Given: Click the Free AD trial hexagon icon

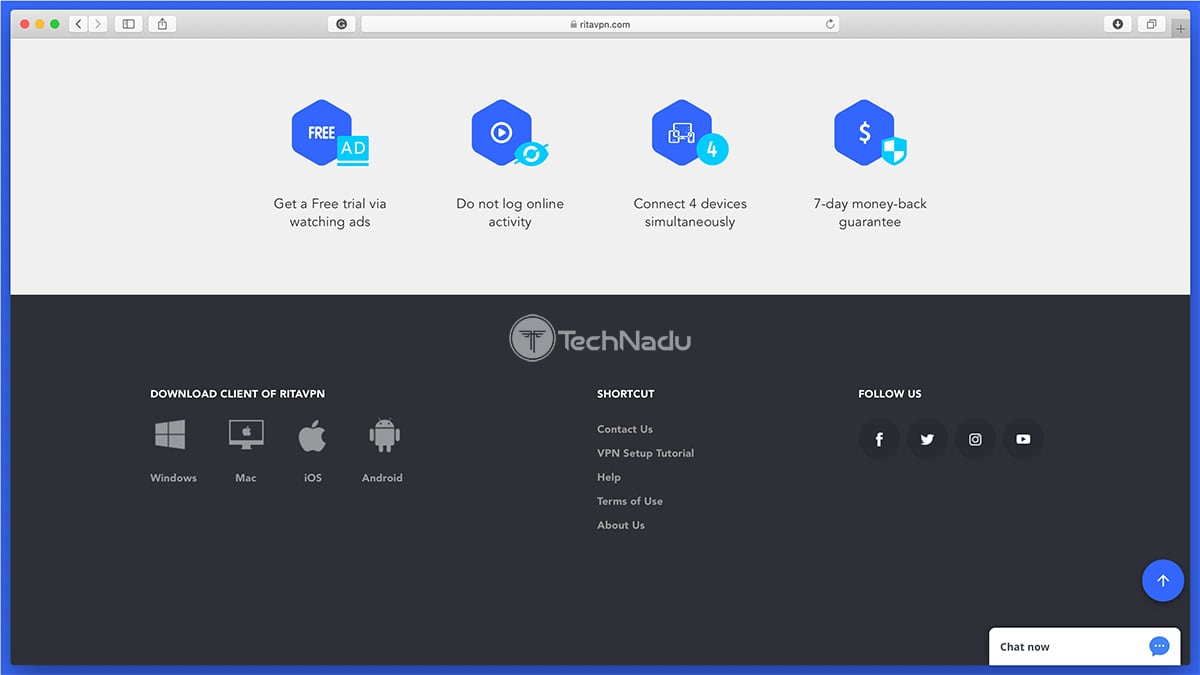Looking at the screenshot, I should point(330,133).
